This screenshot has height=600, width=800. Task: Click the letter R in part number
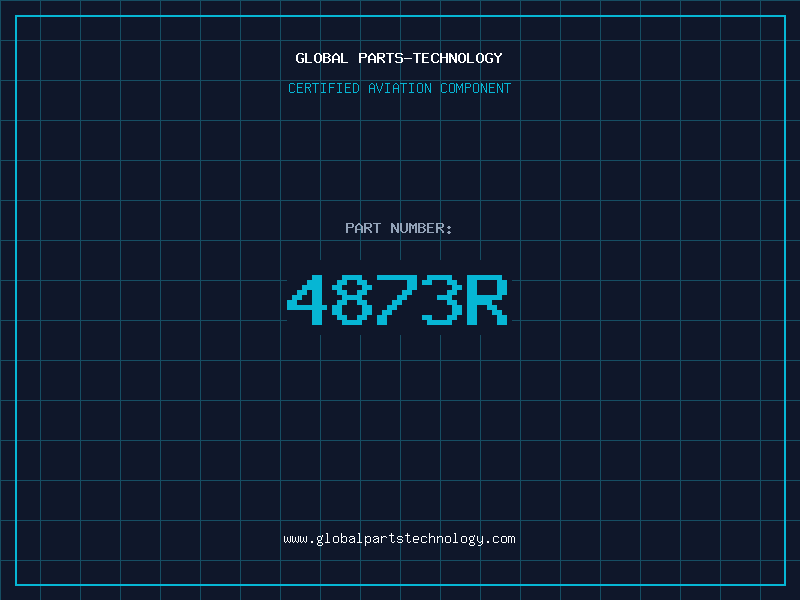[x=488, y=300]
